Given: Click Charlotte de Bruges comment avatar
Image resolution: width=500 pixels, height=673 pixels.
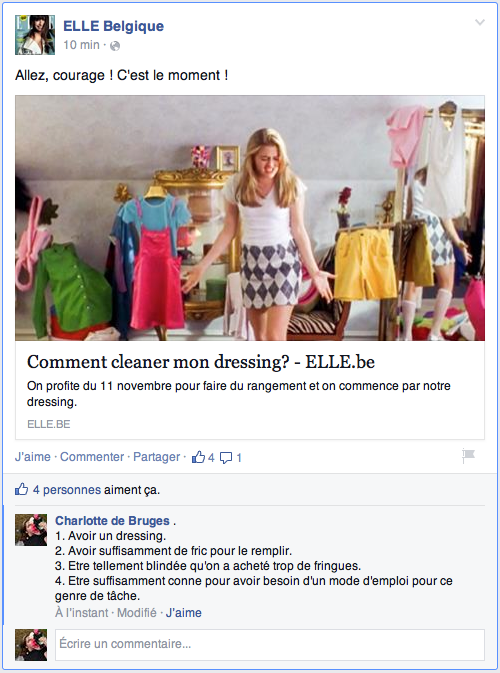Looking at the screenshot, I should 31,530.
